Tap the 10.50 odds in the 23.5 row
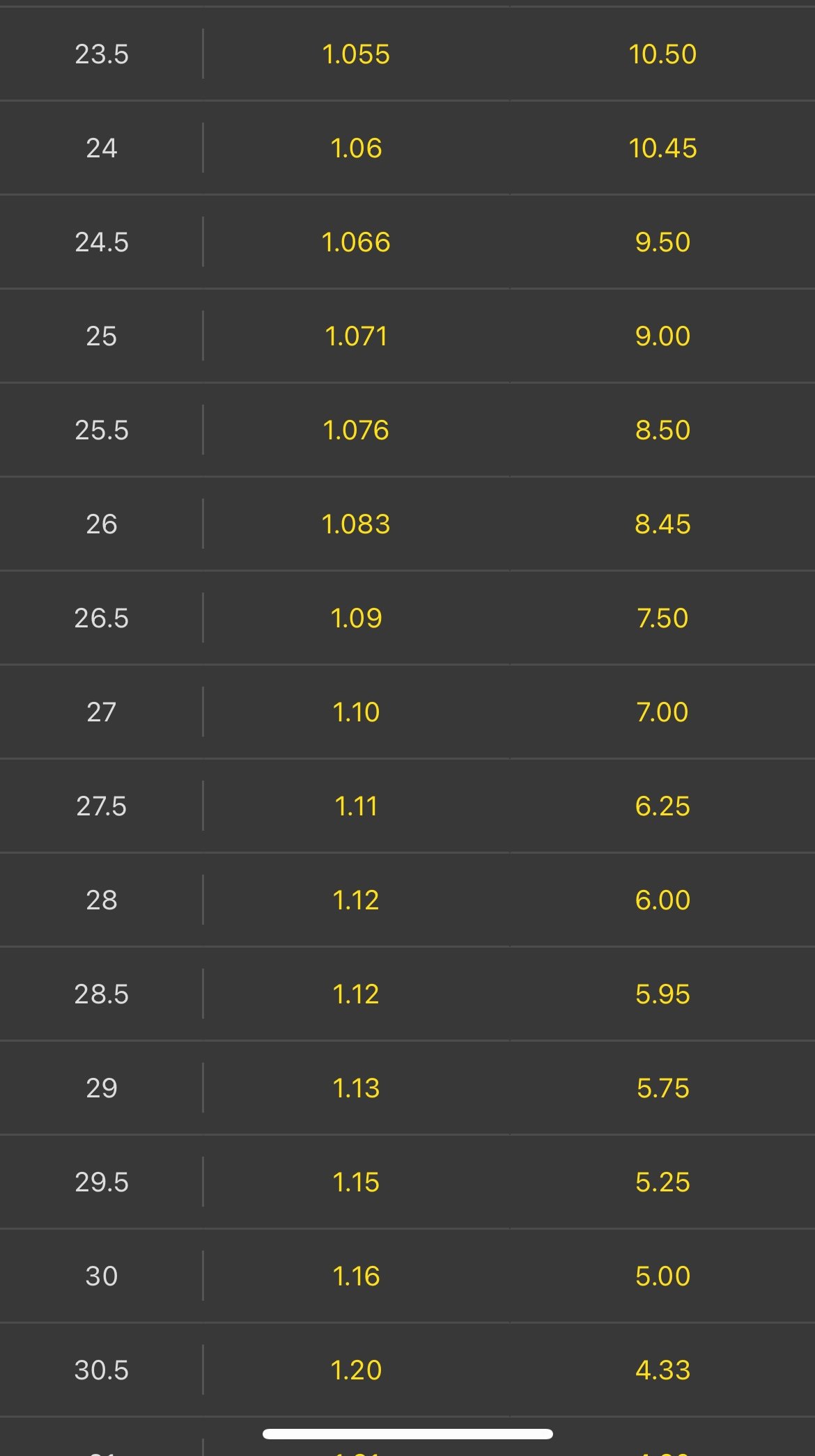Screen dimensions: 815x1456 662,54
